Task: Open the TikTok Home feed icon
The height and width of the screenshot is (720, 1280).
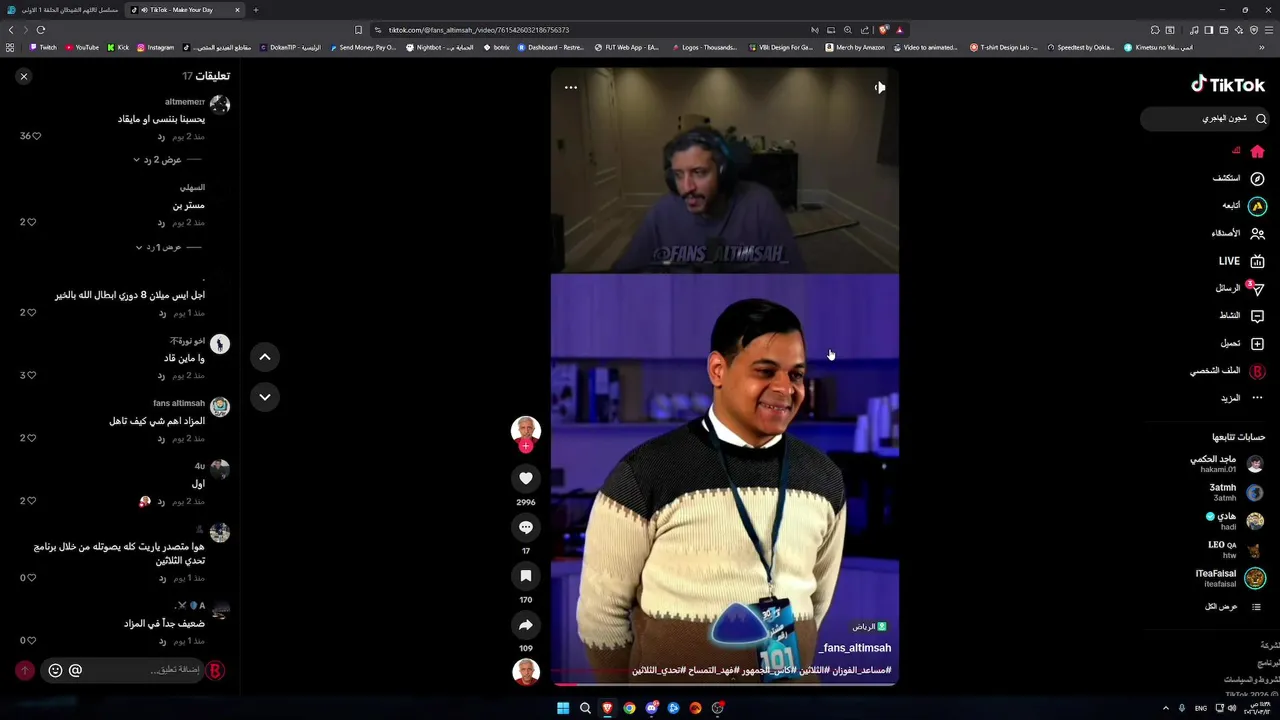Action: (1257, 152)
